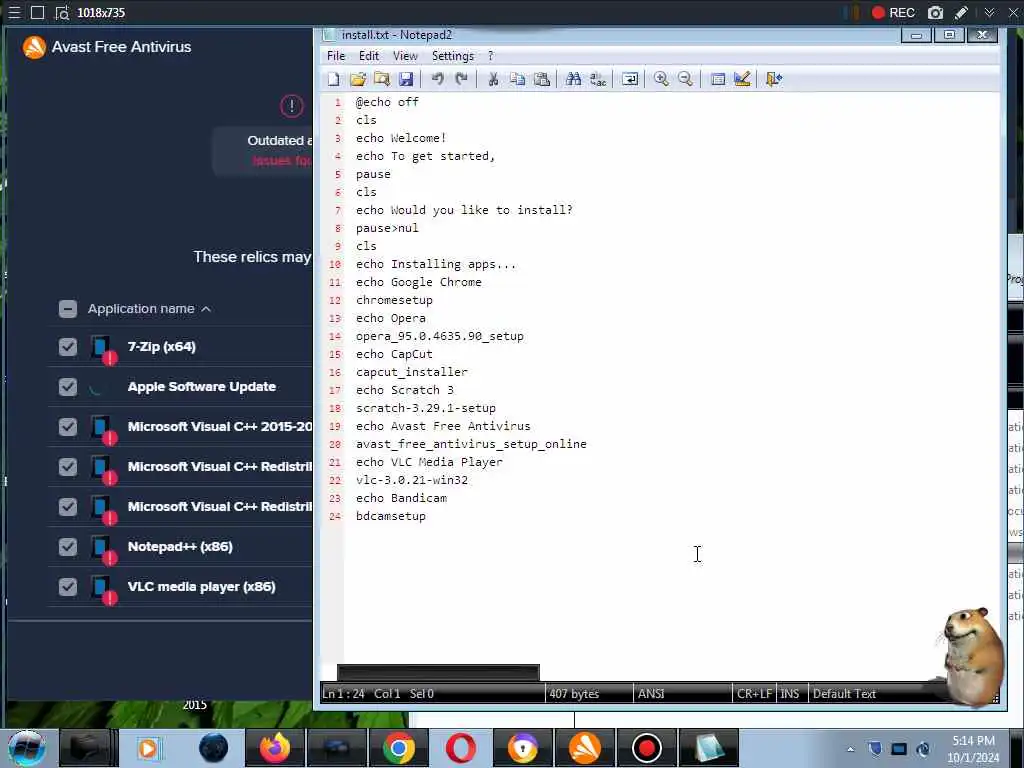This screenshot has width=1024, height=768.
Task: Zoom out with the magnifier minus icon
Action: [685, 79]
